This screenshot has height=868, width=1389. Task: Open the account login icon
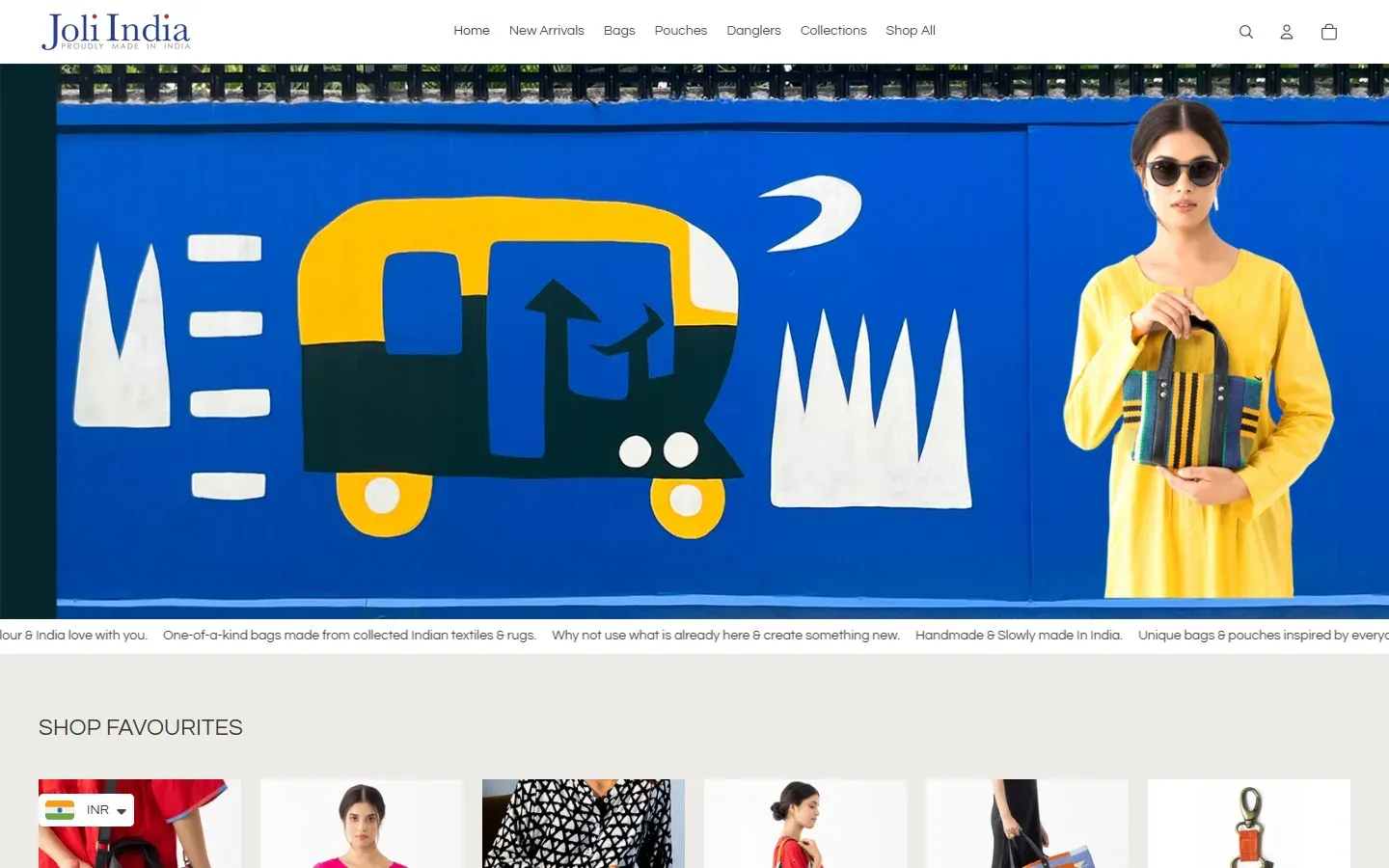tap(1286, 32)
